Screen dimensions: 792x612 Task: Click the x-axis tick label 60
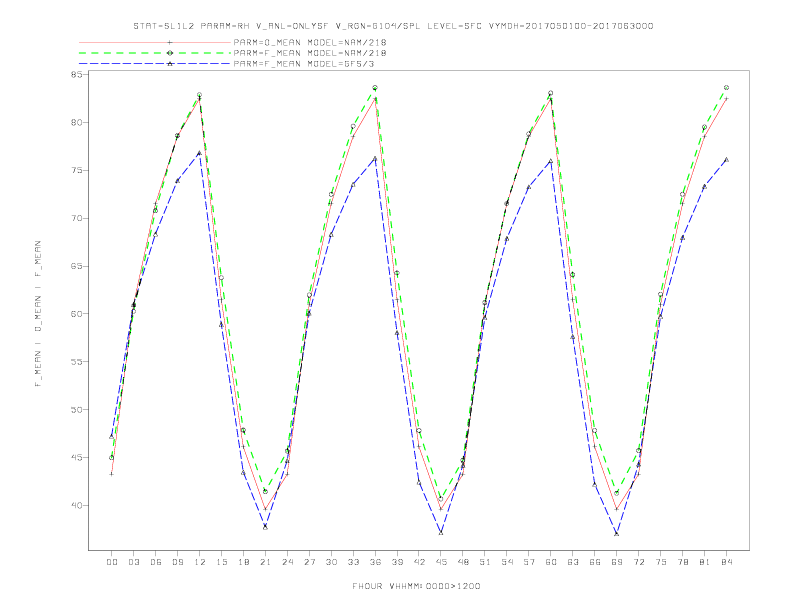click(x=551, y=562)
